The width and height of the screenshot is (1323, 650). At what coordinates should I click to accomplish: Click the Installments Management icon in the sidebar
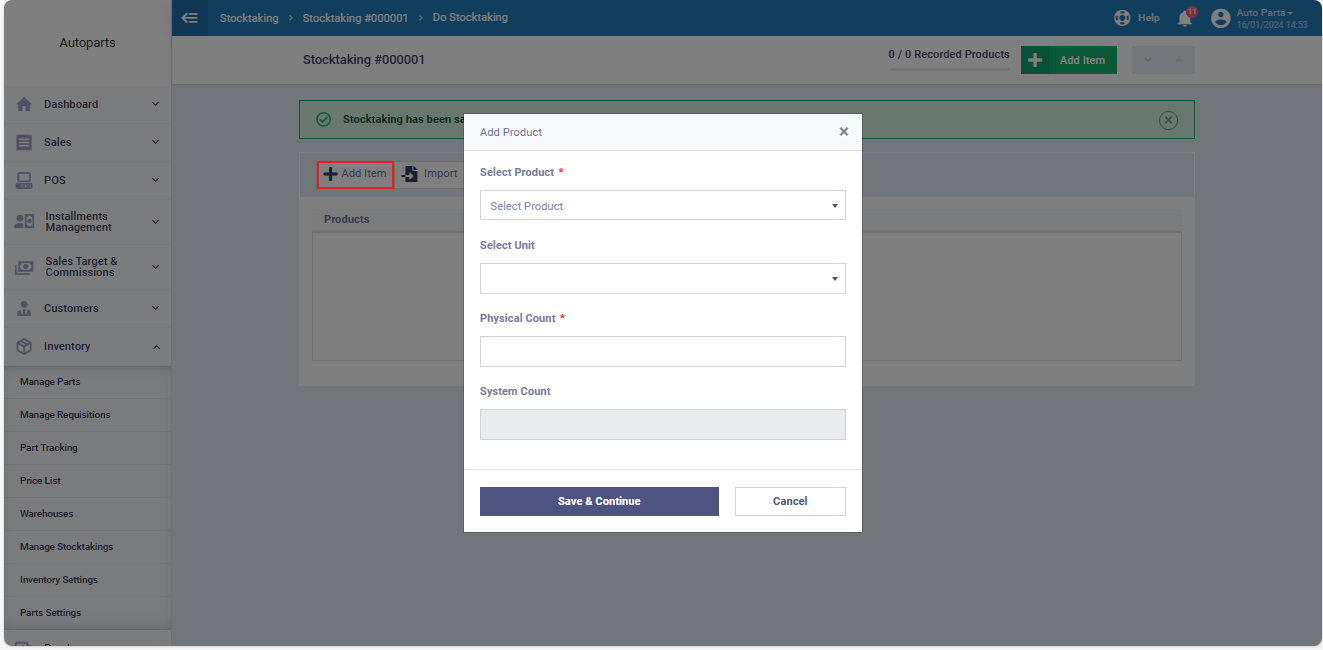25,222
